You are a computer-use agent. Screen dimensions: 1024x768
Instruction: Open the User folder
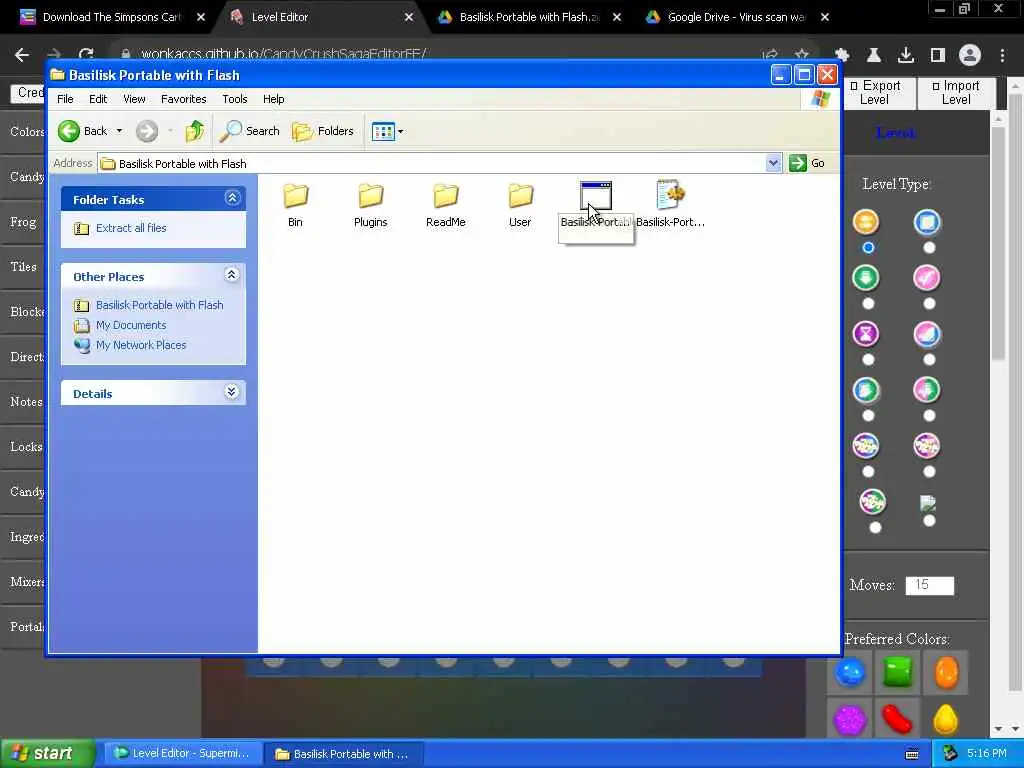pos(520,204)
